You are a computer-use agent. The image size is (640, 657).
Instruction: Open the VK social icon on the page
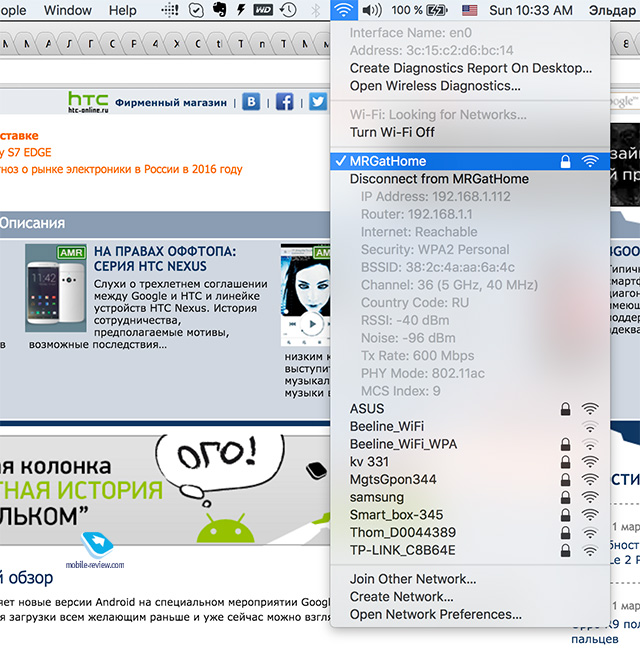(x=251, y=102)
